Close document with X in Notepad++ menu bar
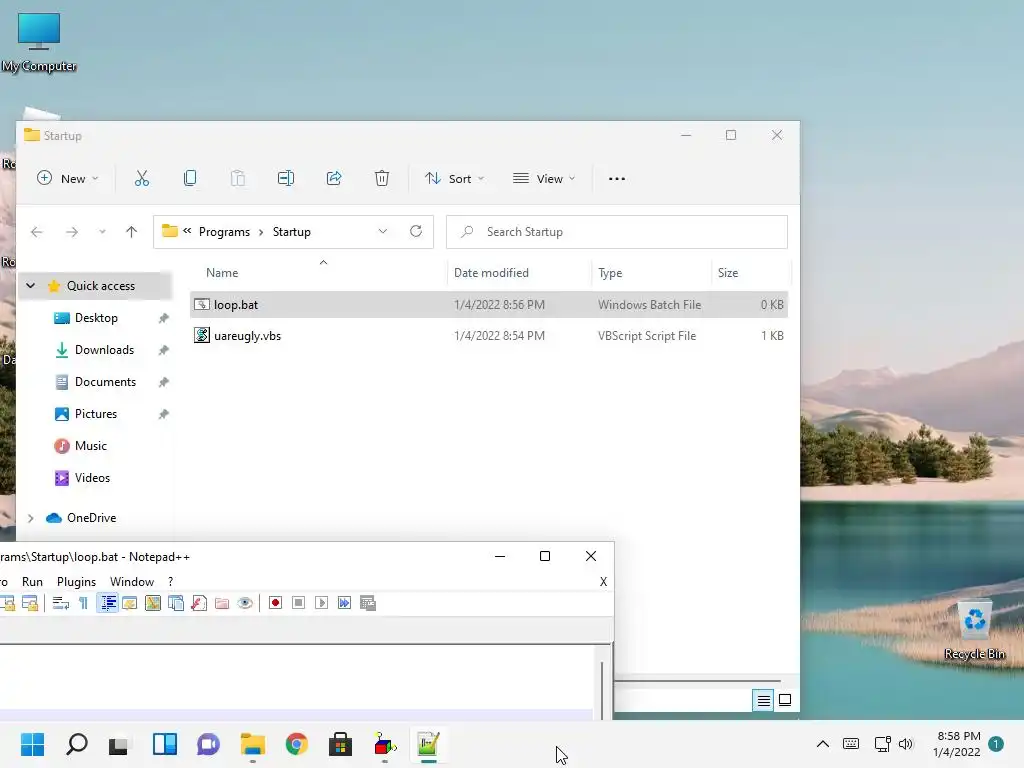Image resolution: width=1024 pixels, height=768 pixels. click(x=603, y=582)
